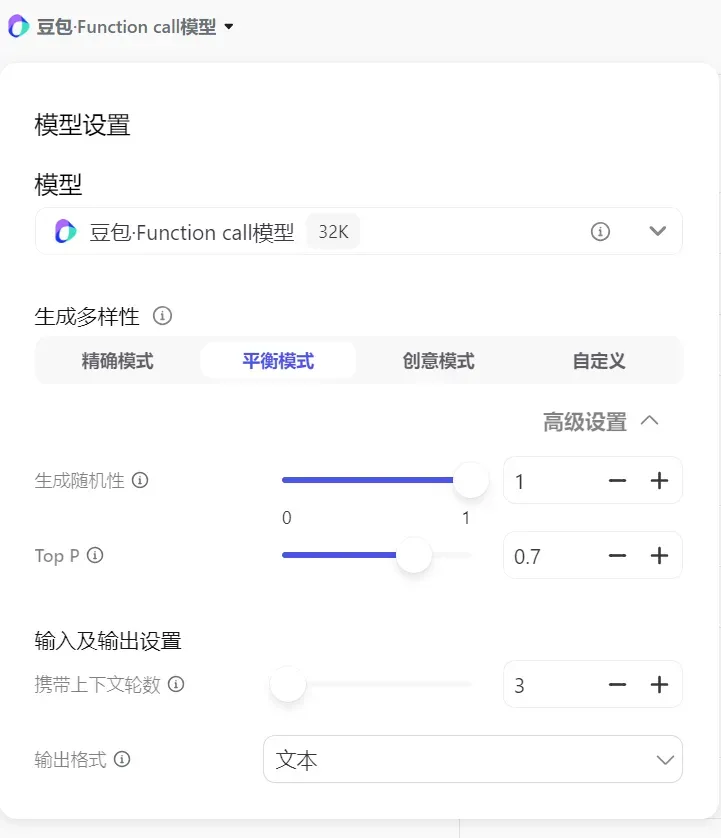Increase 生成随机性 with plus button
721x838 pixels.
click(660, 480)
